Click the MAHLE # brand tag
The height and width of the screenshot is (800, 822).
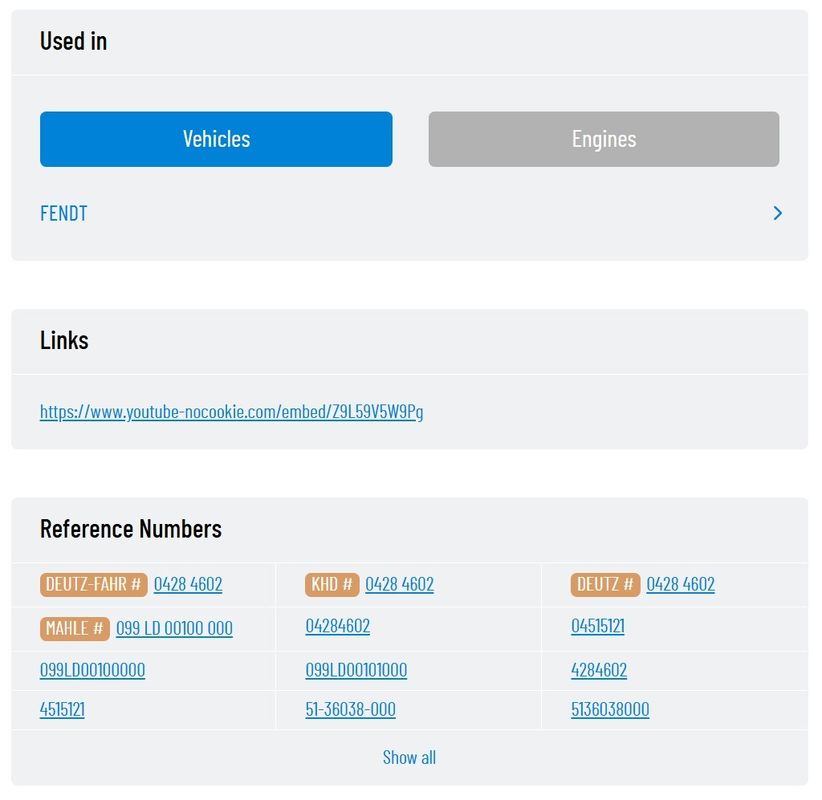click(x=75, y=628)
